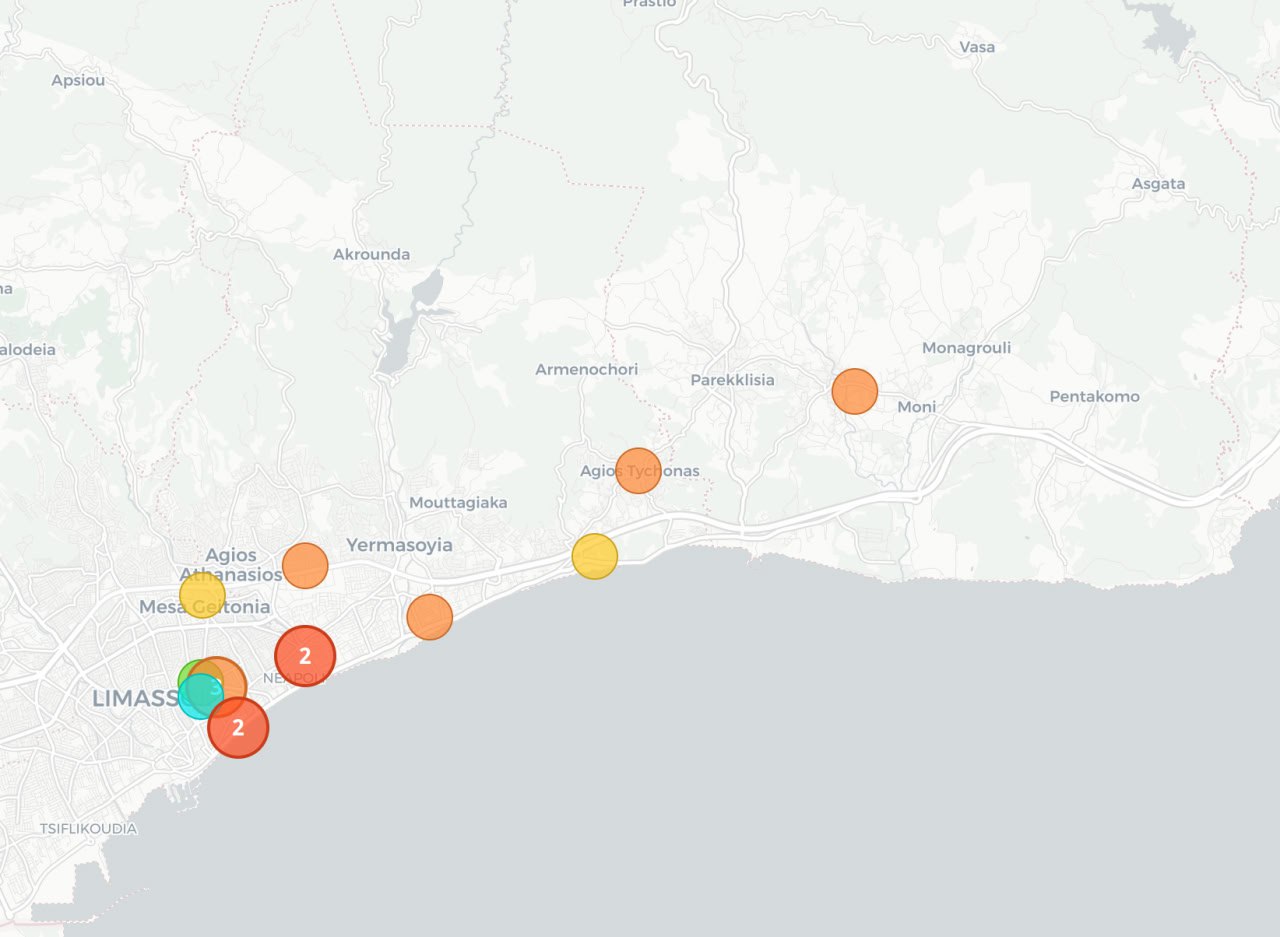Click the orange marker beside Moni
Viewport: 1280px width, 937px height.
pyautogui.click(x=854, y=391)
